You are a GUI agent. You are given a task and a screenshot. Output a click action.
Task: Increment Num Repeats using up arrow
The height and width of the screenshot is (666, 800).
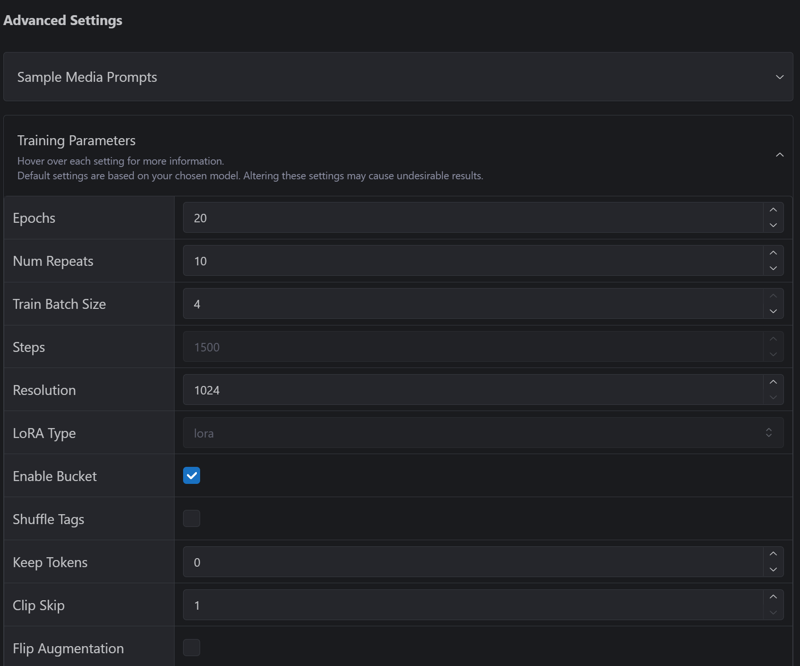point(772,254)
